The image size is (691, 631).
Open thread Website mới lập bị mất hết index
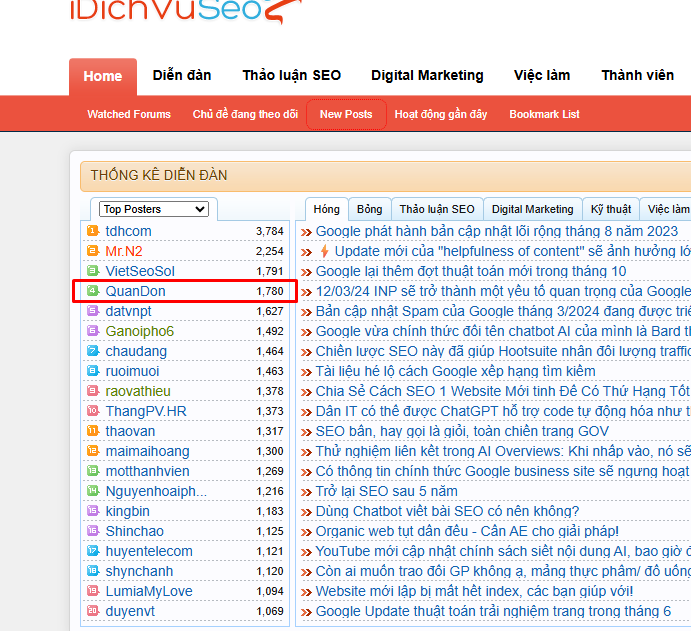(x=474, y=591)
